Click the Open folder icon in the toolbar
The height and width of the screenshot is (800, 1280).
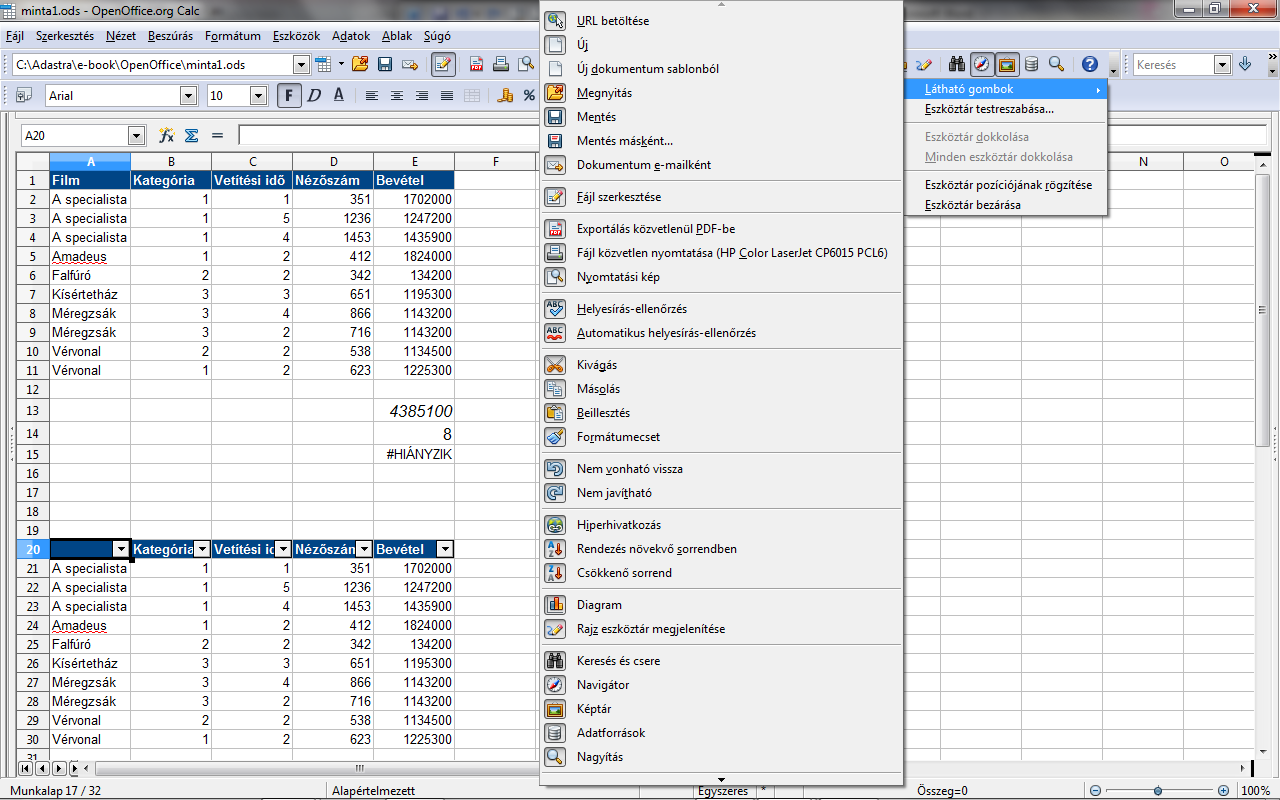(x=360, y=64)
